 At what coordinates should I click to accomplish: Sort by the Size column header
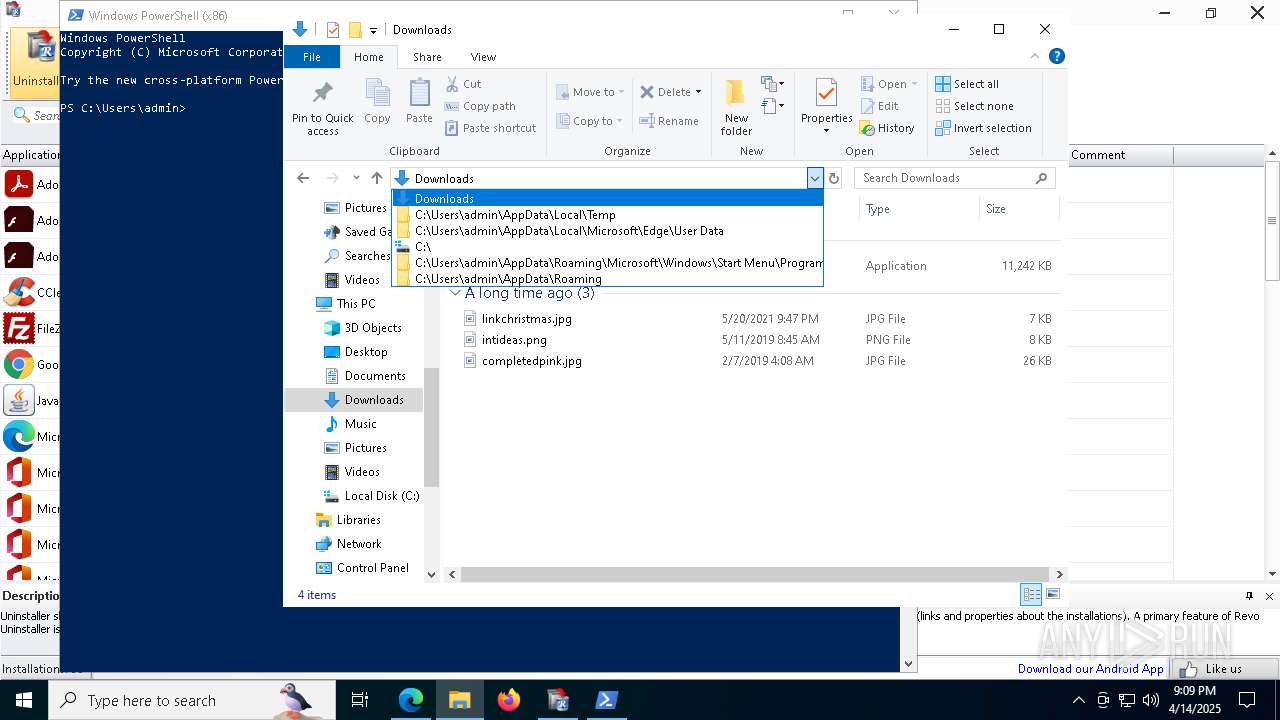pos(1018,209)
